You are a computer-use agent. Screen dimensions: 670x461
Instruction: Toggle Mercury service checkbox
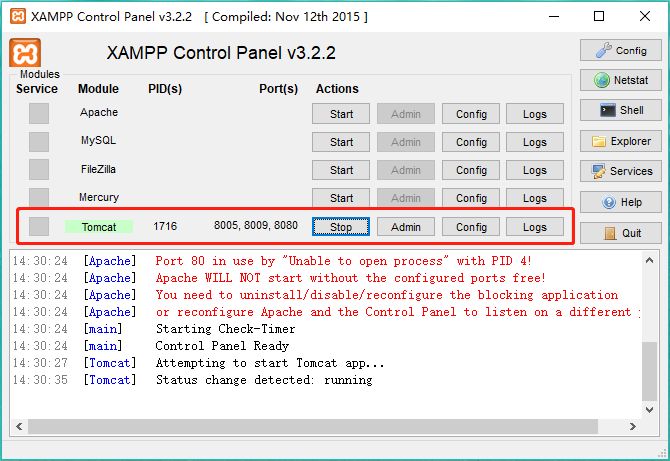point(39,197)
